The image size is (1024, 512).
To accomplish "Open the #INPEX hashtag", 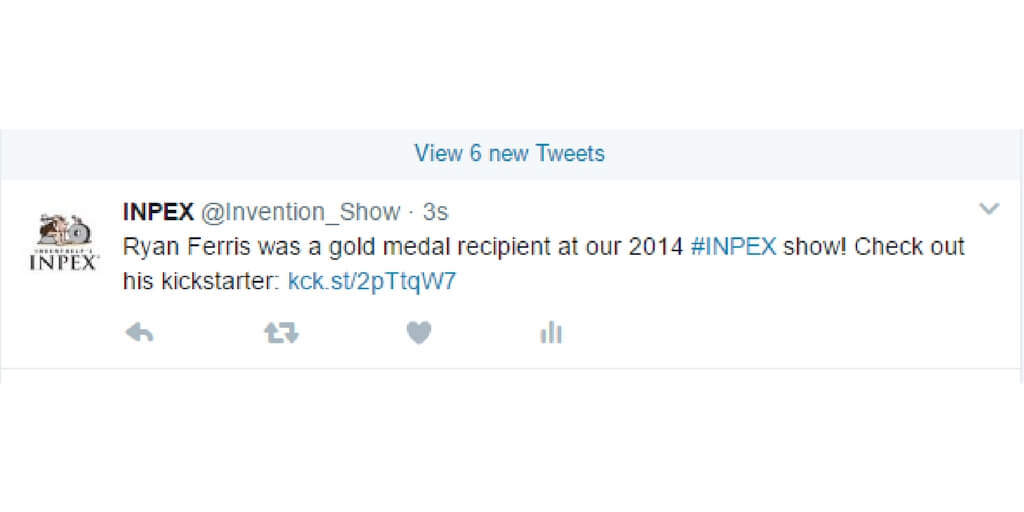I will (733, 247).
